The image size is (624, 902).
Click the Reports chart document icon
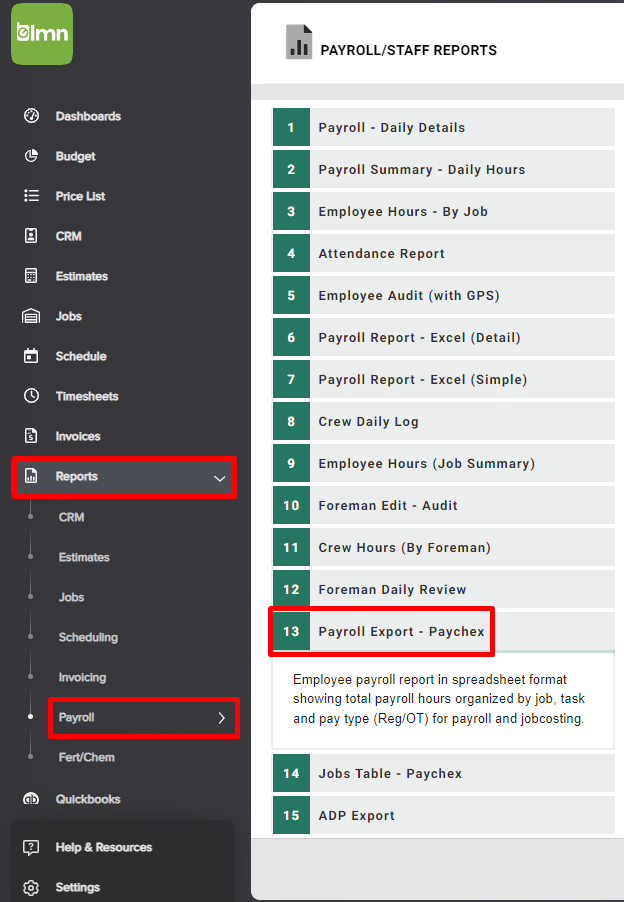[x=31, y=476]
